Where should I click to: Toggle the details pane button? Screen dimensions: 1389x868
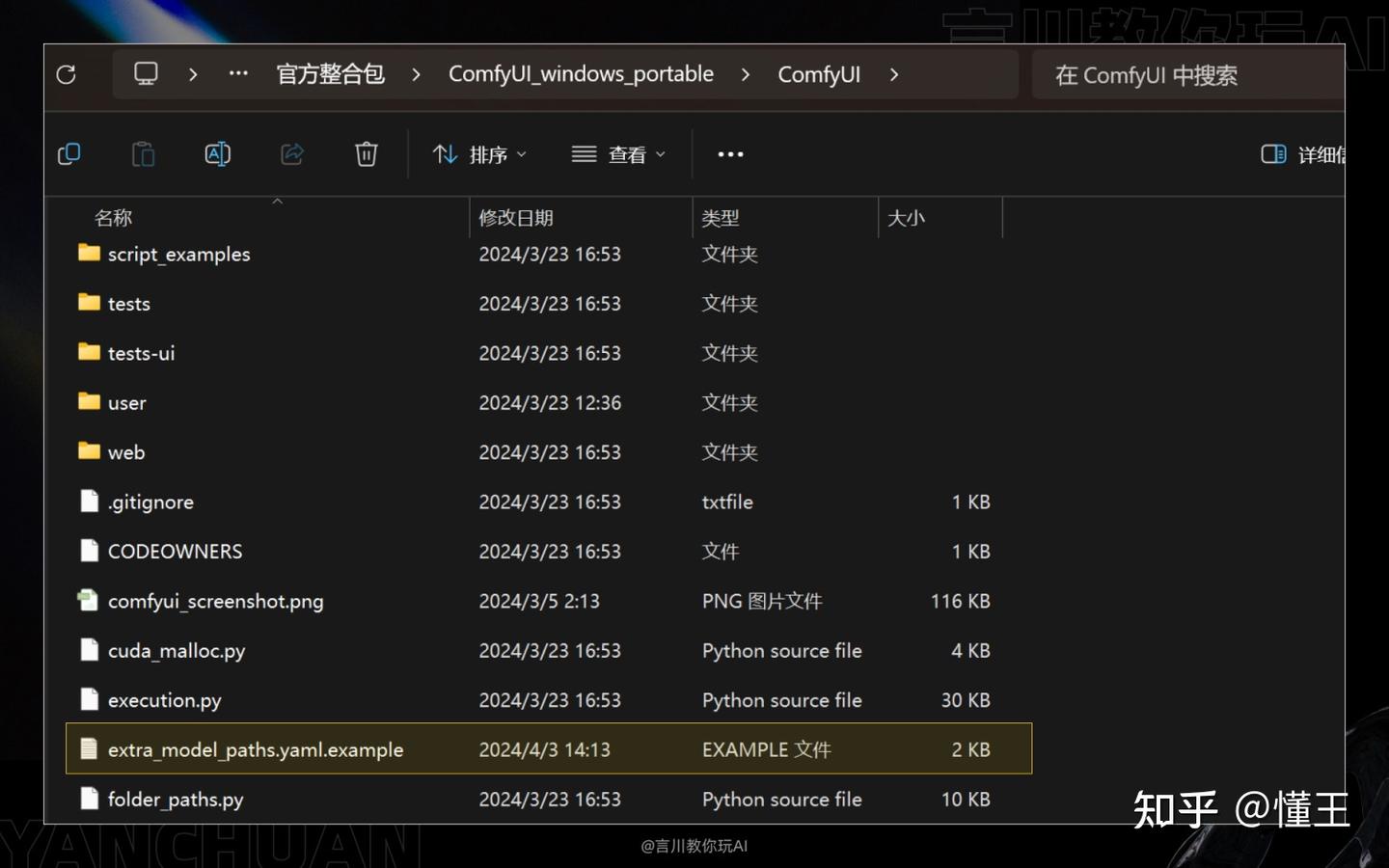[1302, 154]
